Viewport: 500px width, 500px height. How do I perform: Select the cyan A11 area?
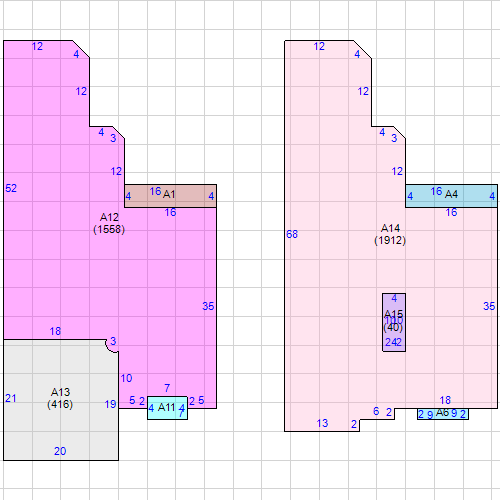click(x=167, y=408)
